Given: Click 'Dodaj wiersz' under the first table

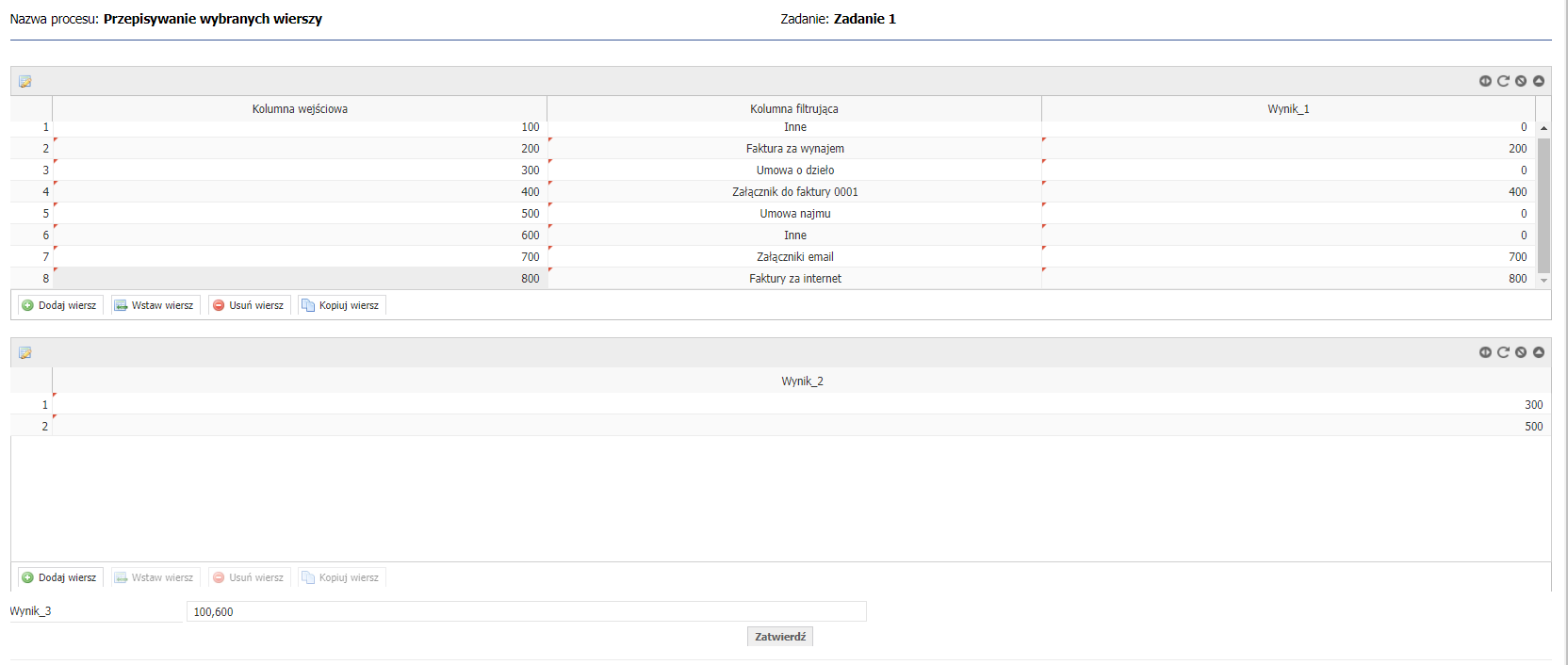Looking at the screenshot, I should pos(59,305).
